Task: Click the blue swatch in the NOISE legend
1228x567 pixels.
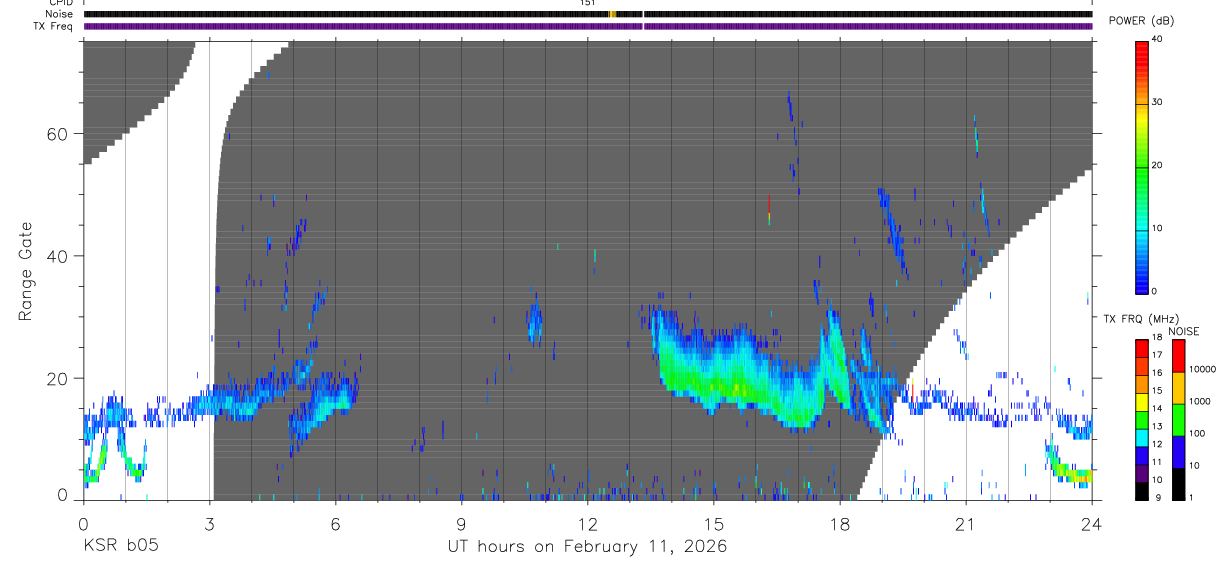Action: (1178, 451)
